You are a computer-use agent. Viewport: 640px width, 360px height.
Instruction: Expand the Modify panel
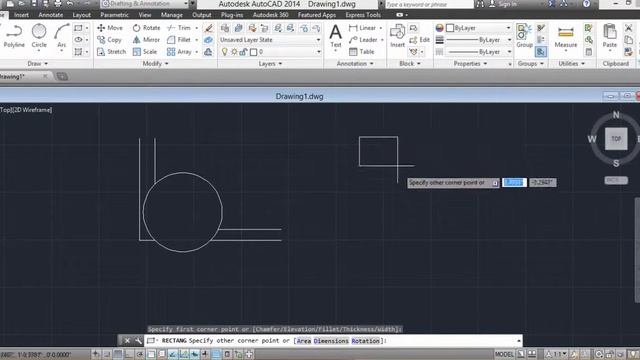[x=156, y=64]
